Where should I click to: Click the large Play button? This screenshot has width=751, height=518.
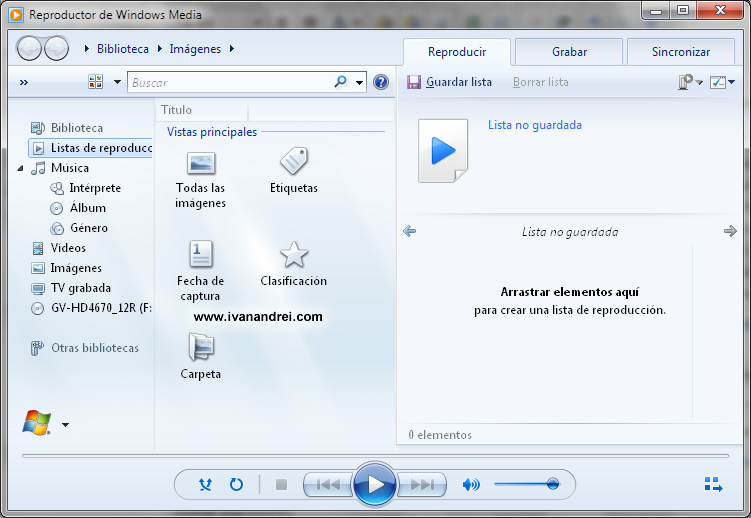(x=375, y=484)
